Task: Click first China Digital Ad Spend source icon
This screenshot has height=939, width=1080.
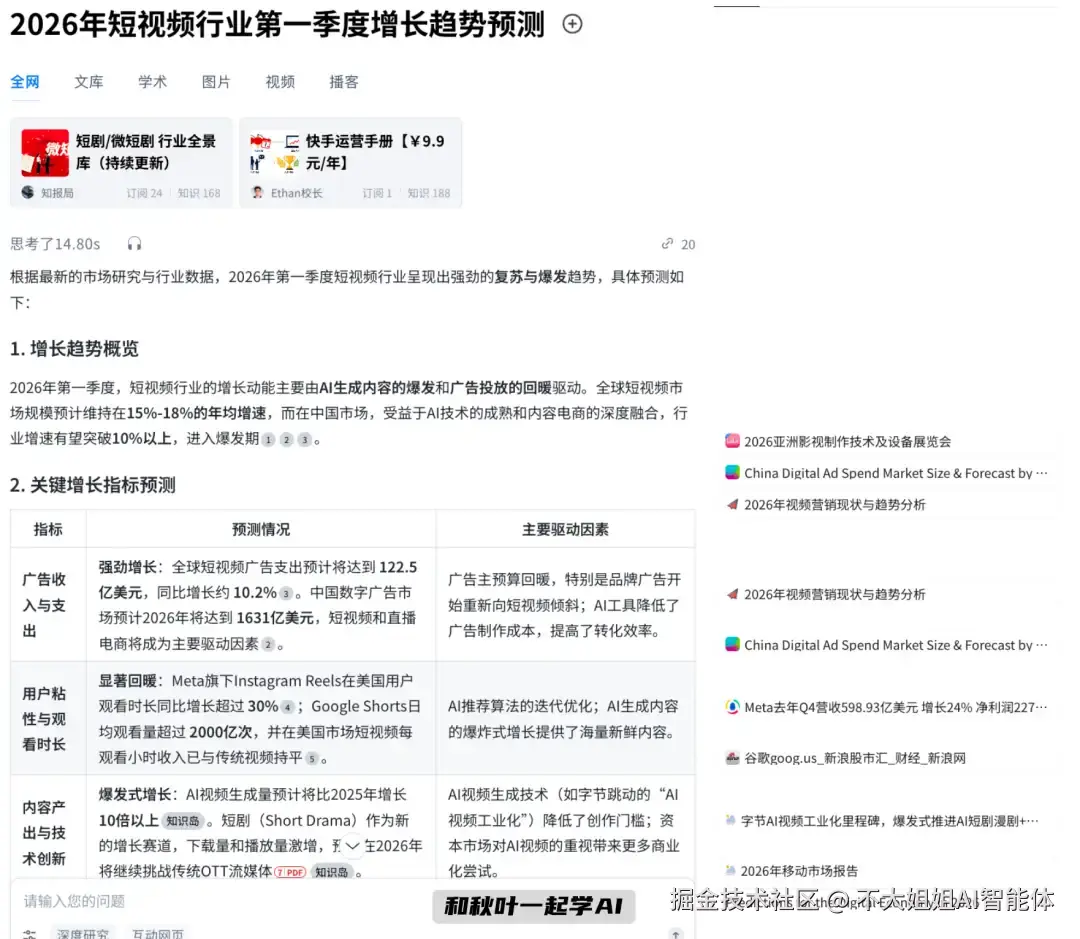Action: pos(732,473)
